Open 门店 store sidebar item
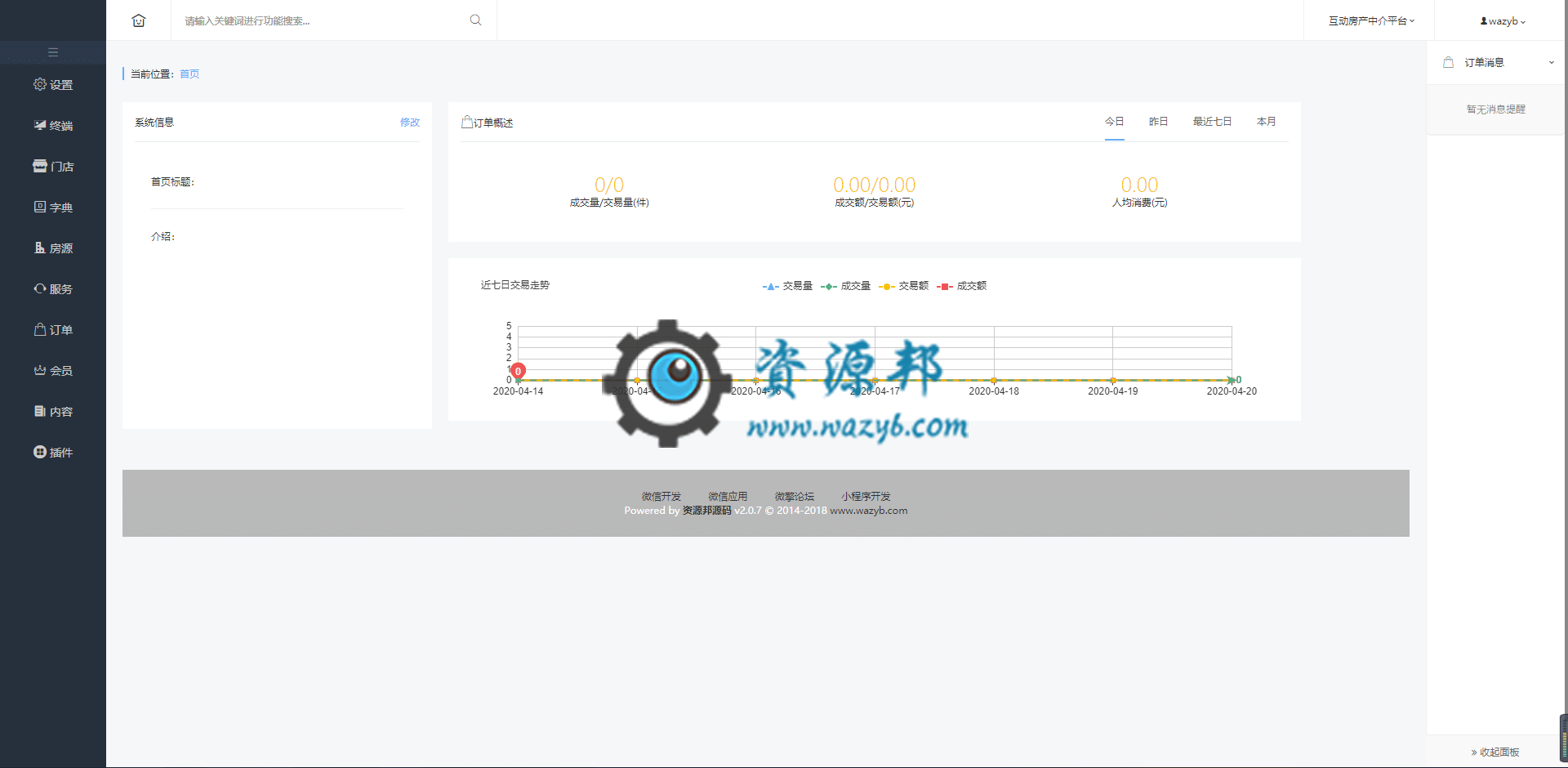Image resolution: width=1568 pixels, height=768 pixels. pos(53,166)
